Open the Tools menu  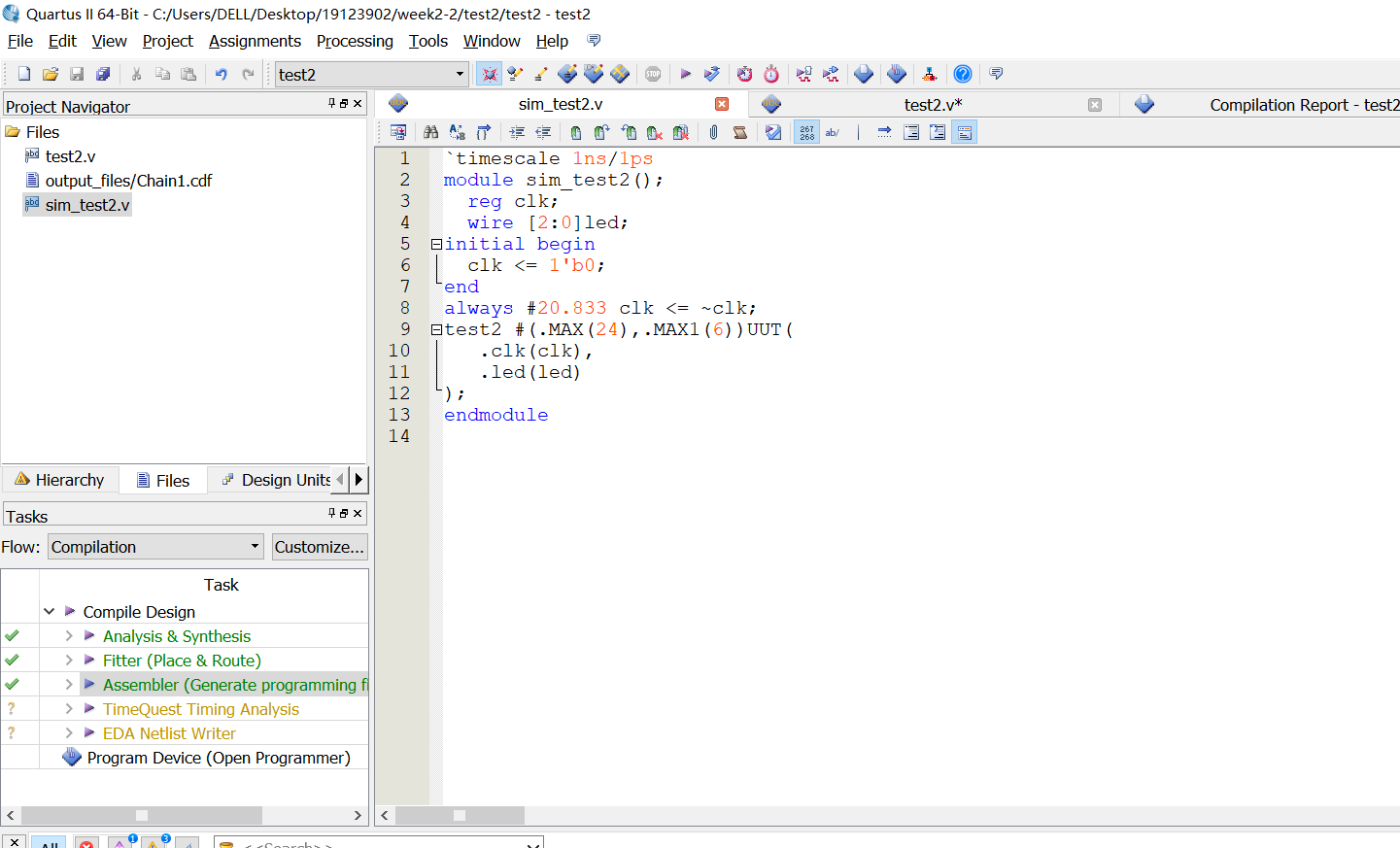pyautogui.click(x=428, y=41)
